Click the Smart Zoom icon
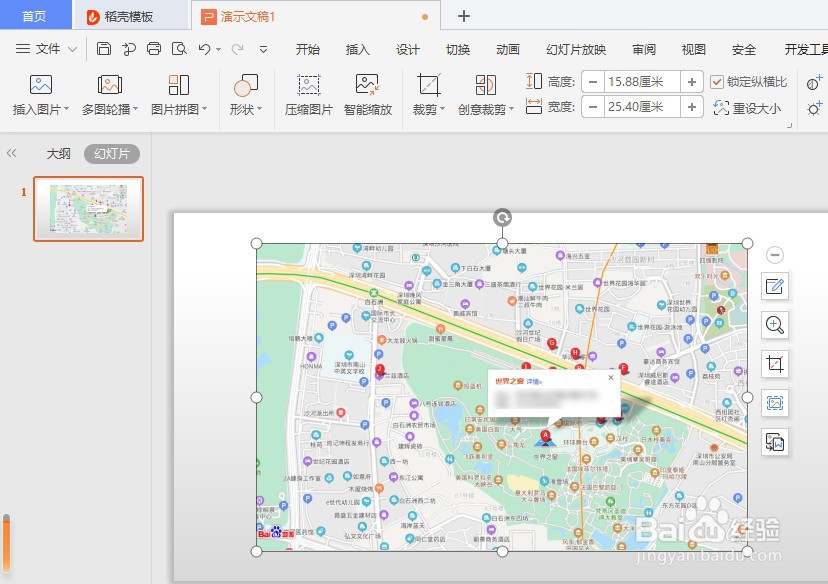Image resolution: width=828 pixels, height=584 pixels. click(368, 84)
